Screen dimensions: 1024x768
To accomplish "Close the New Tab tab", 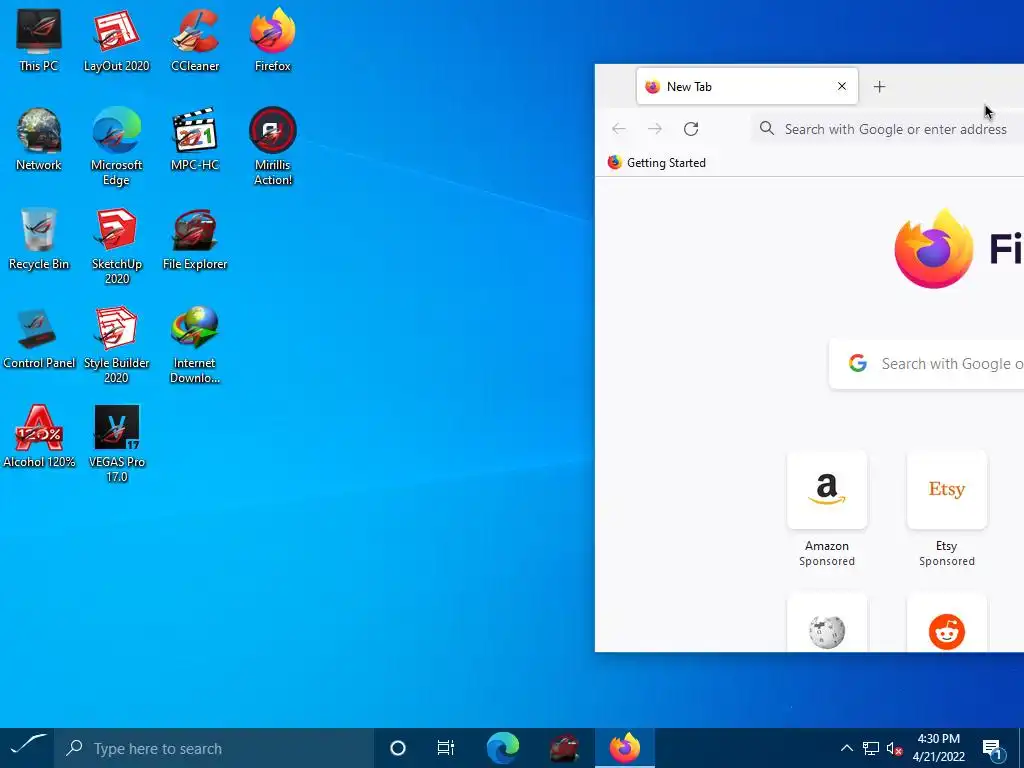I will [x=842, y=86].
